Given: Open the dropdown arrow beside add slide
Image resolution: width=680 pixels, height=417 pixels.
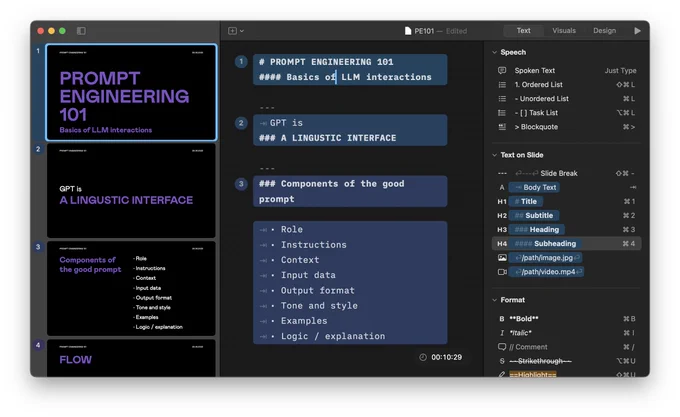Looking at the screenshot, I should [242, 31].
